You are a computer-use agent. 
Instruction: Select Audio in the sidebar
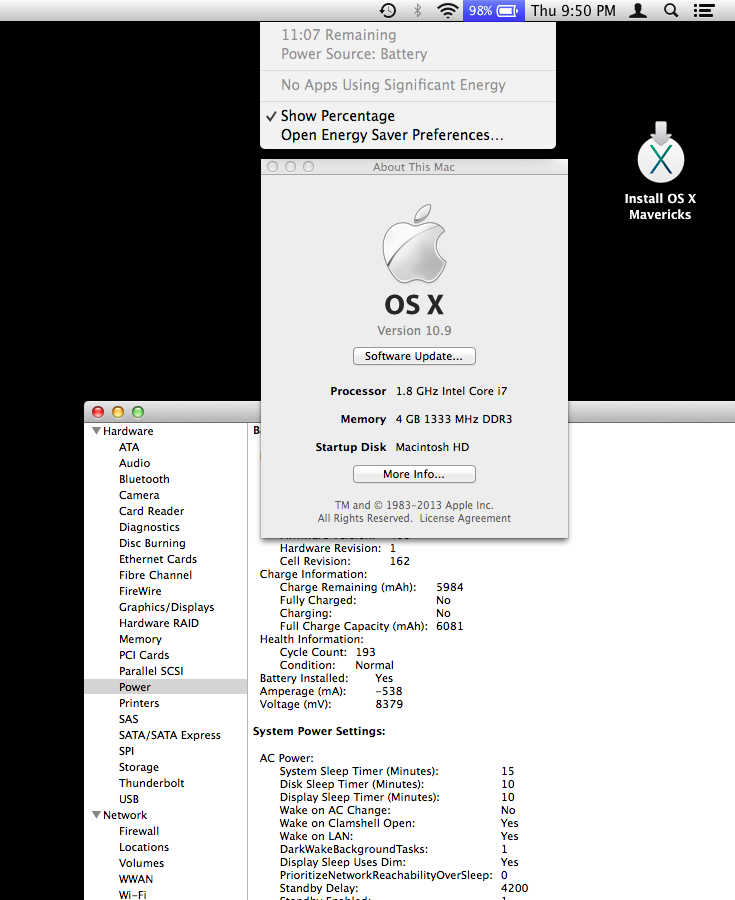tap(134, 463)
